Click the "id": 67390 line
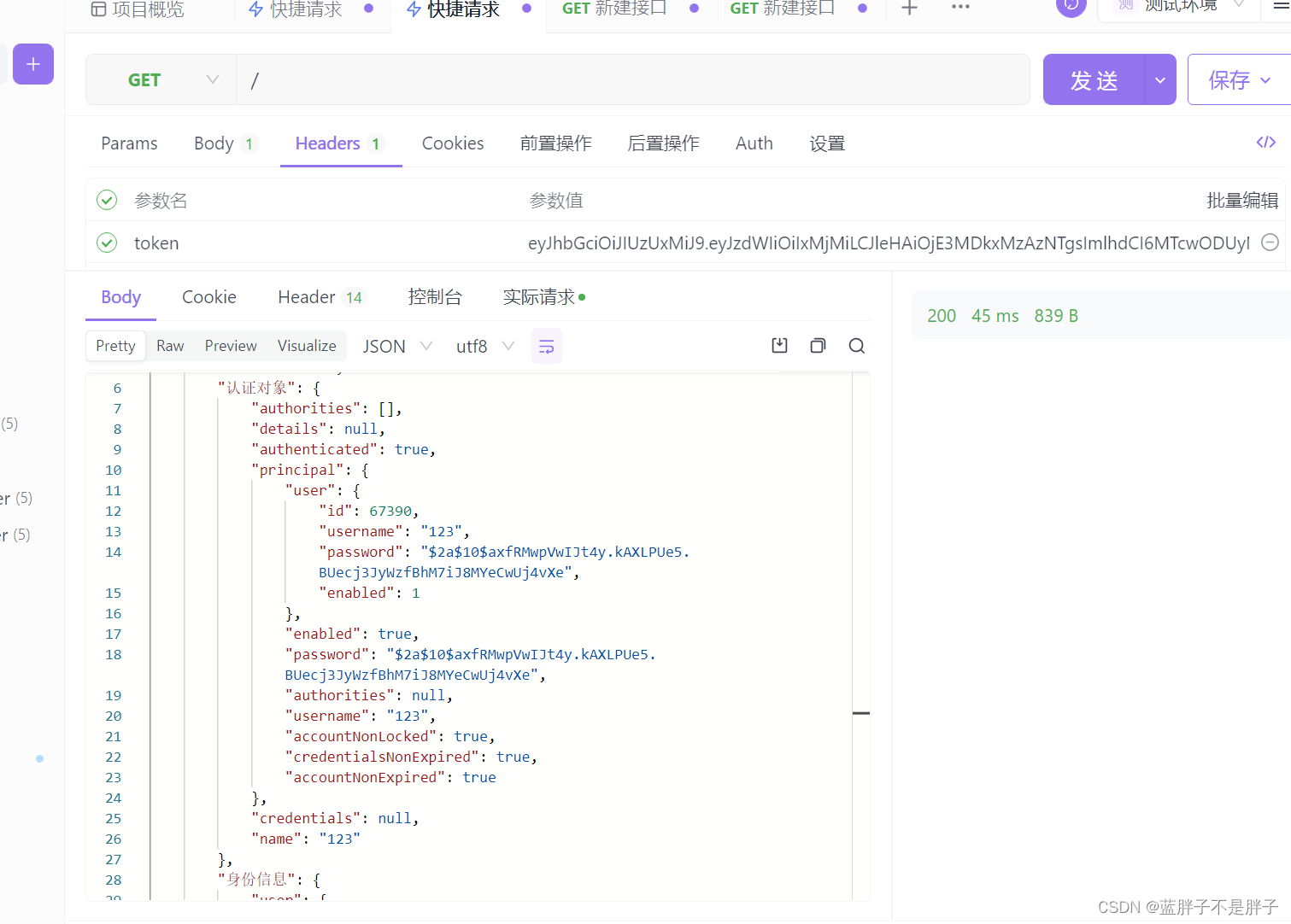The height and width of the screenshot is (924, 1291). tap(369, 511)
